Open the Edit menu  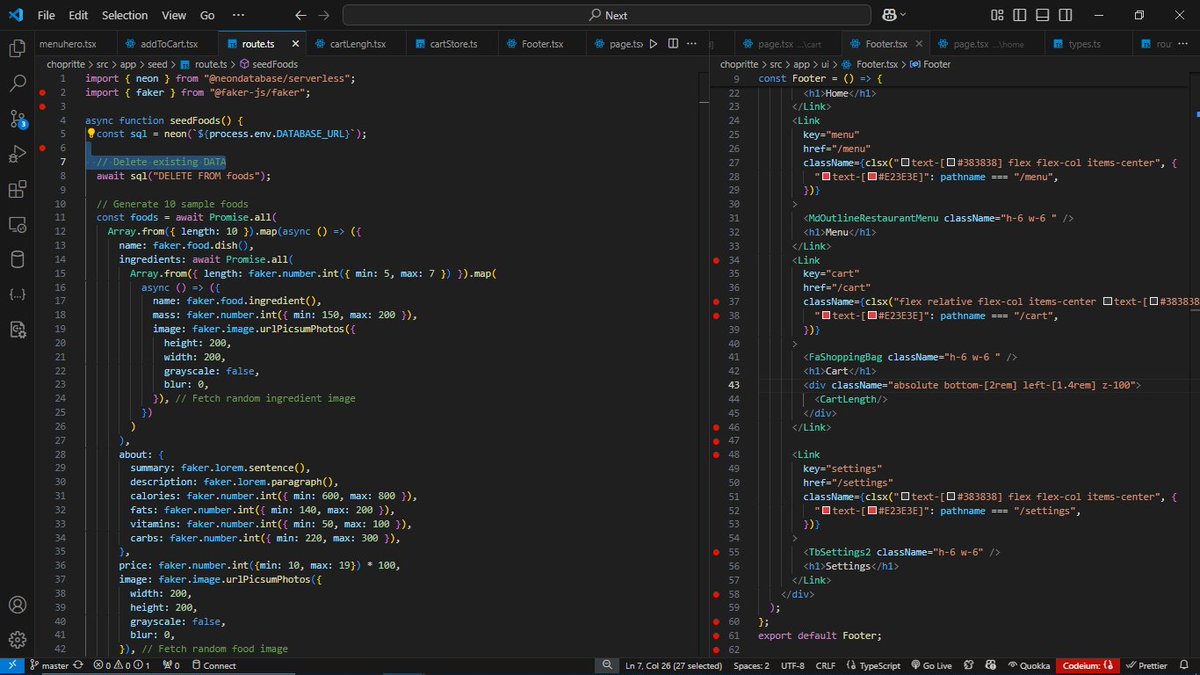pyautogui.click(x=79, y=15)
